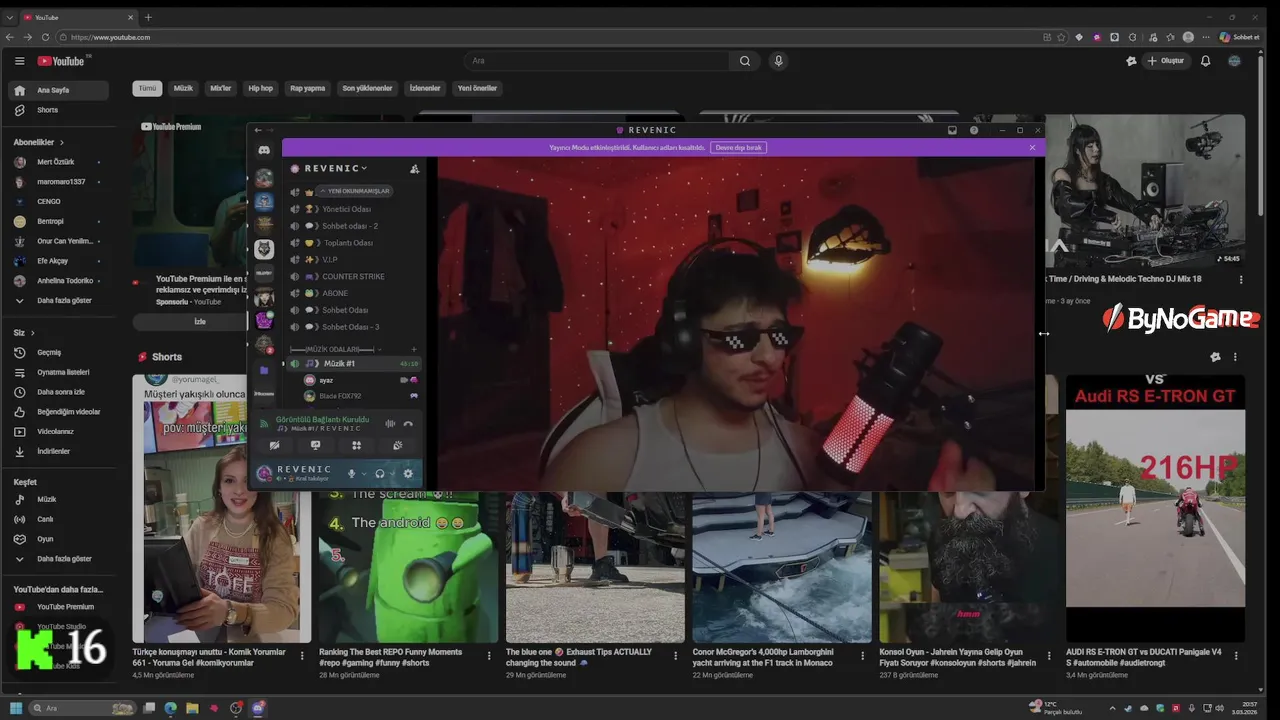Open YouTube hamburger guide menu

point(19,61)
